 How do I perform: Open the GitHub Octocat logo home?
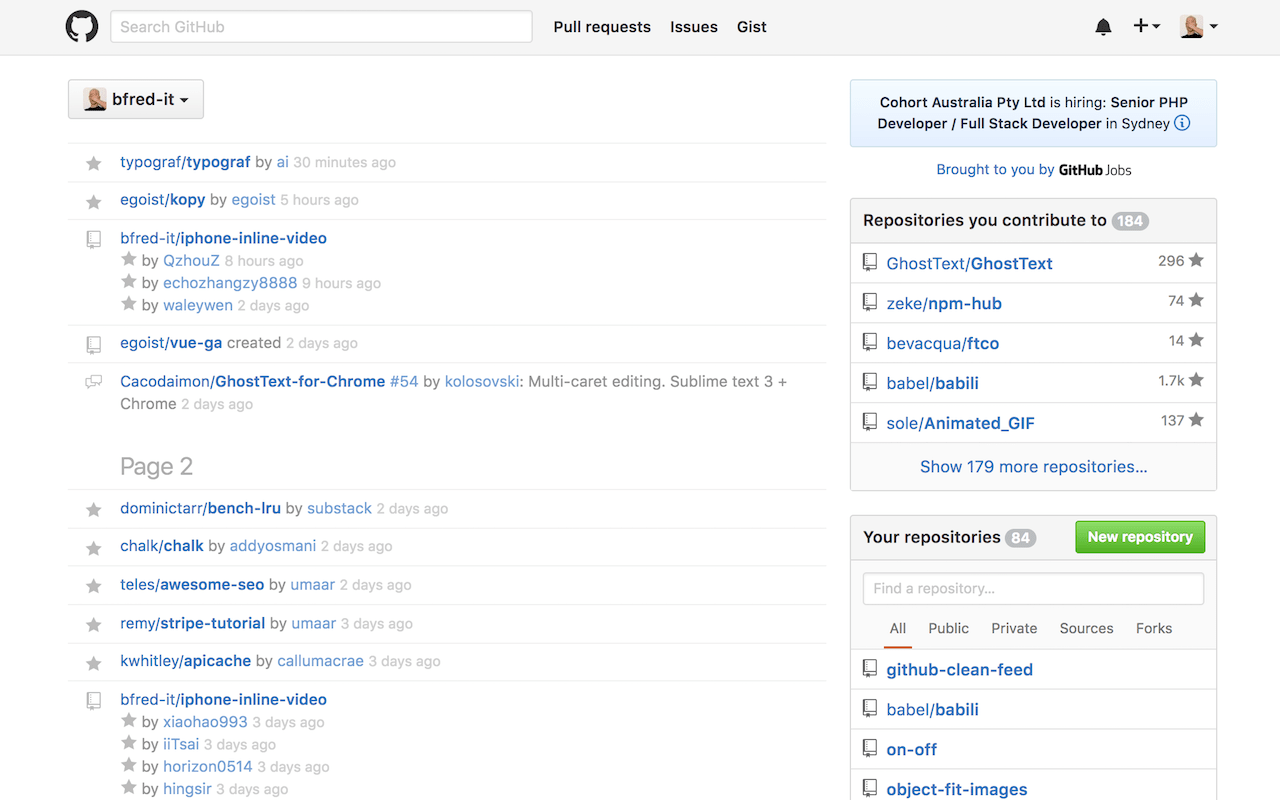point(82,27)
